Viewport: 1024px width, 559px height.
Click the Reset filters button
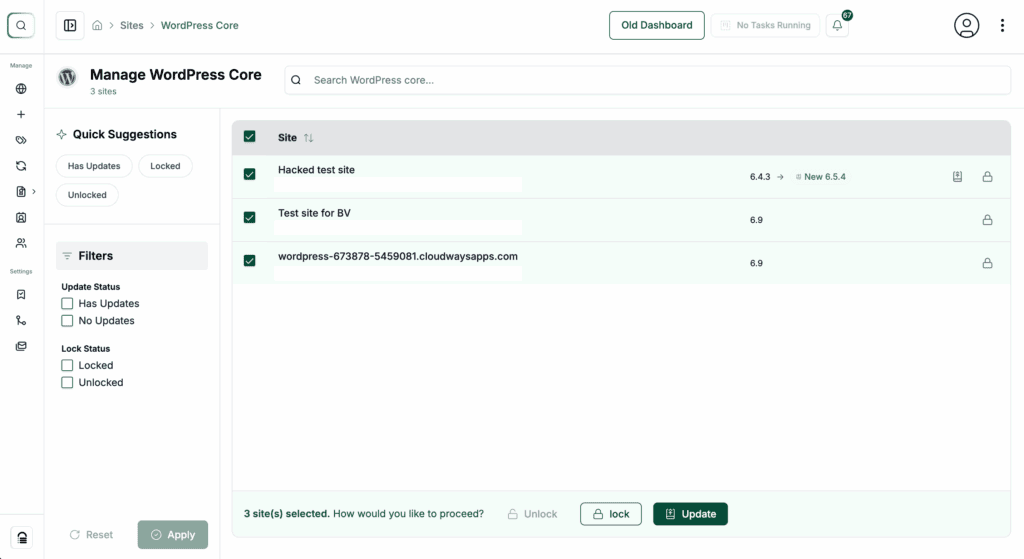click(x=91, y=535)
